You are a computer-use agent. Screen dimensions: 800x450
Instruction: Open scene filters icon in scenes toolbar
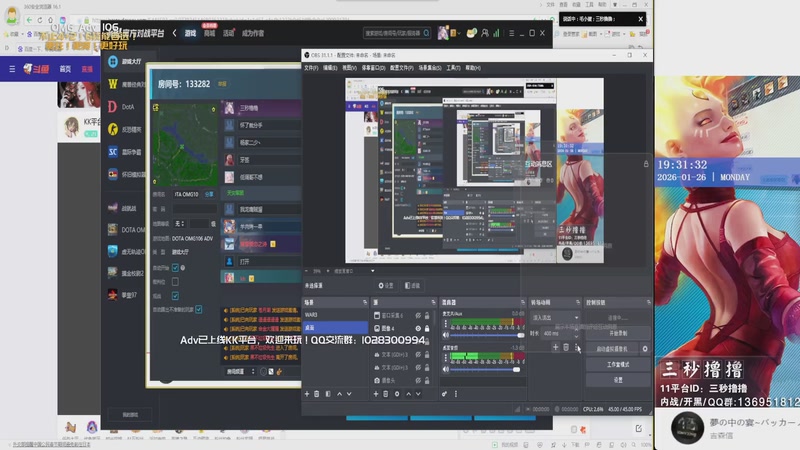(328, 394)
